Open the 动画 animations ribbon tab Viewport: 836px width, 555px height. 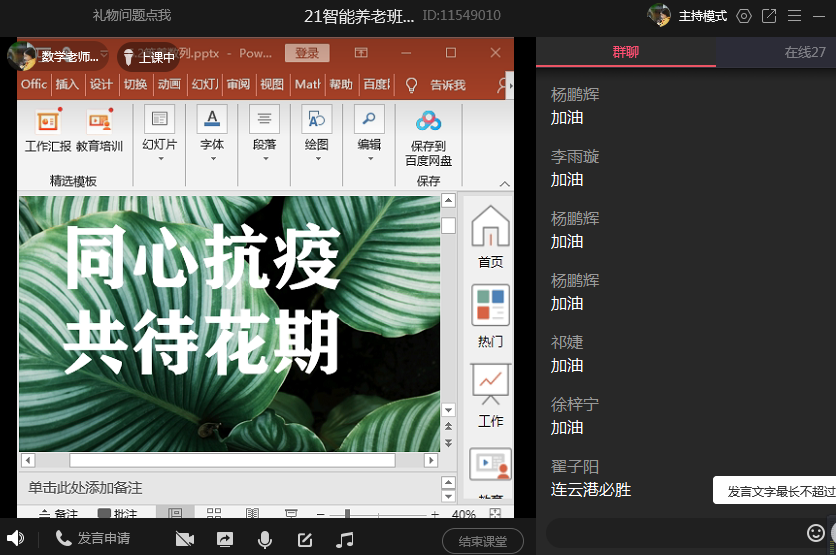(169, 84)
